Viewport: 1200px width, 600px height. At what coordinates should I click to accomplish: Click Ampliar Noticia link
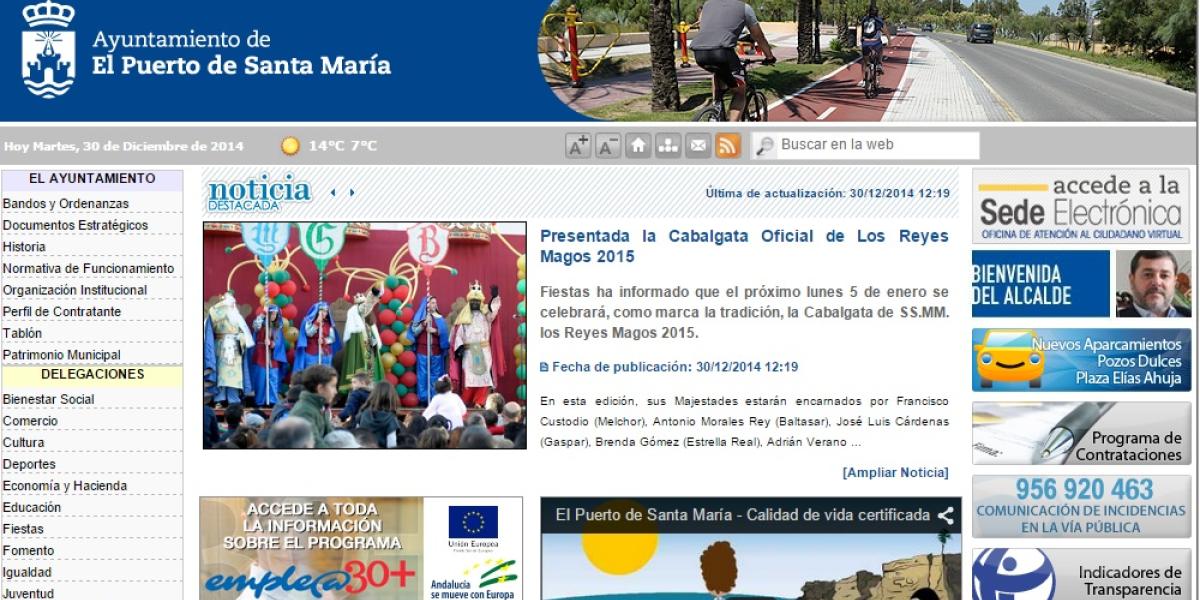point(895,473)
